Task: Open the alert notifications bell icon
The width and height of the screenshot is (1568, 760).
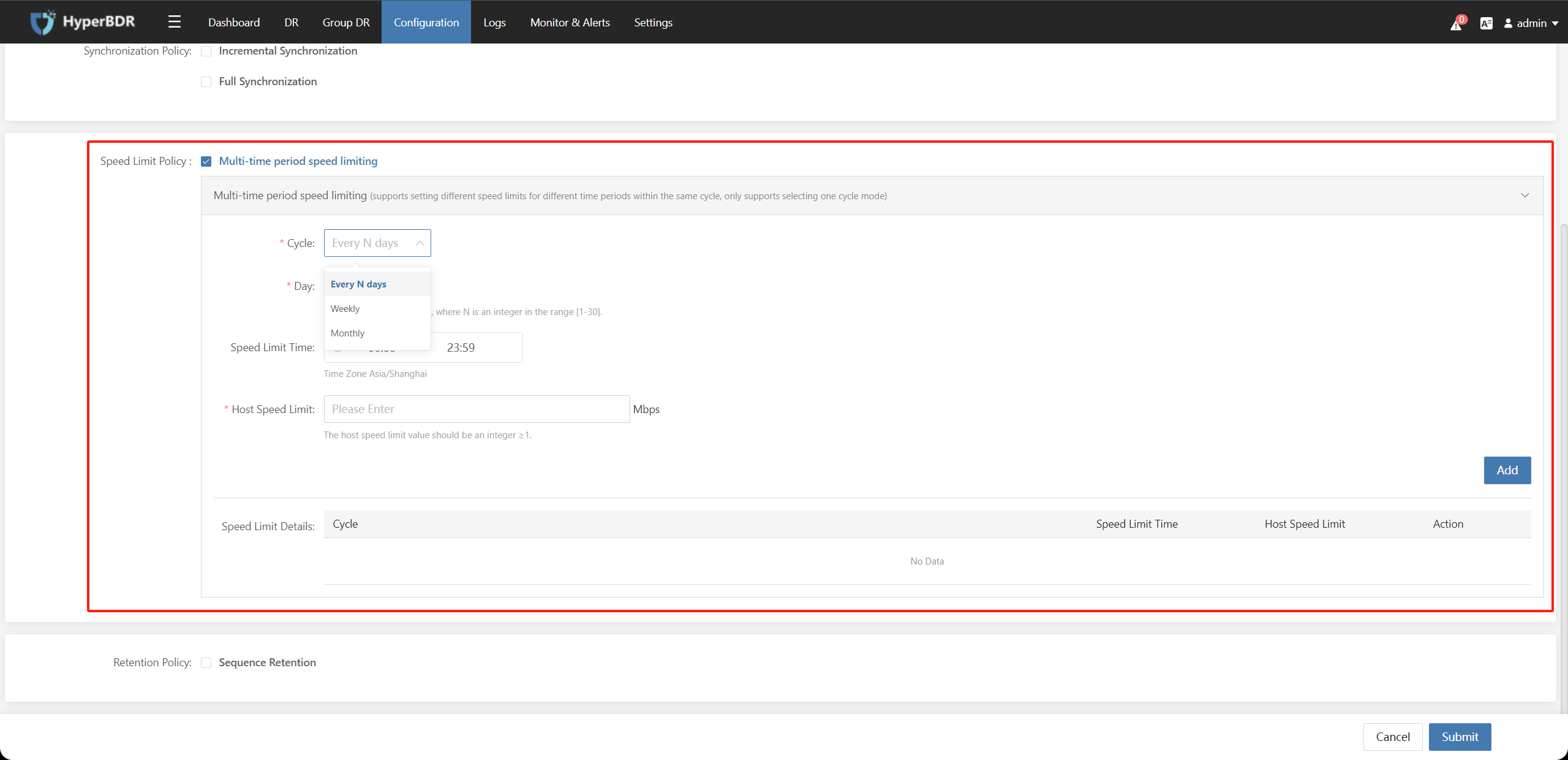Action: tap(1457, 23)
